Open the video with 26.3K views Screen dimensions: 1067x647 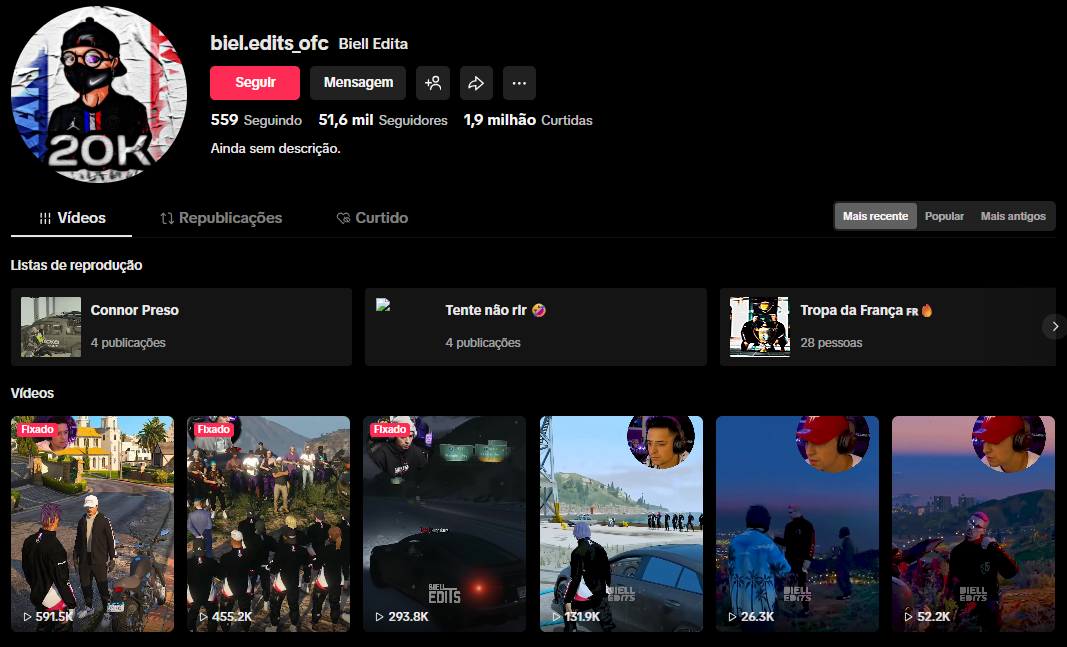click(x=798, y=524)
